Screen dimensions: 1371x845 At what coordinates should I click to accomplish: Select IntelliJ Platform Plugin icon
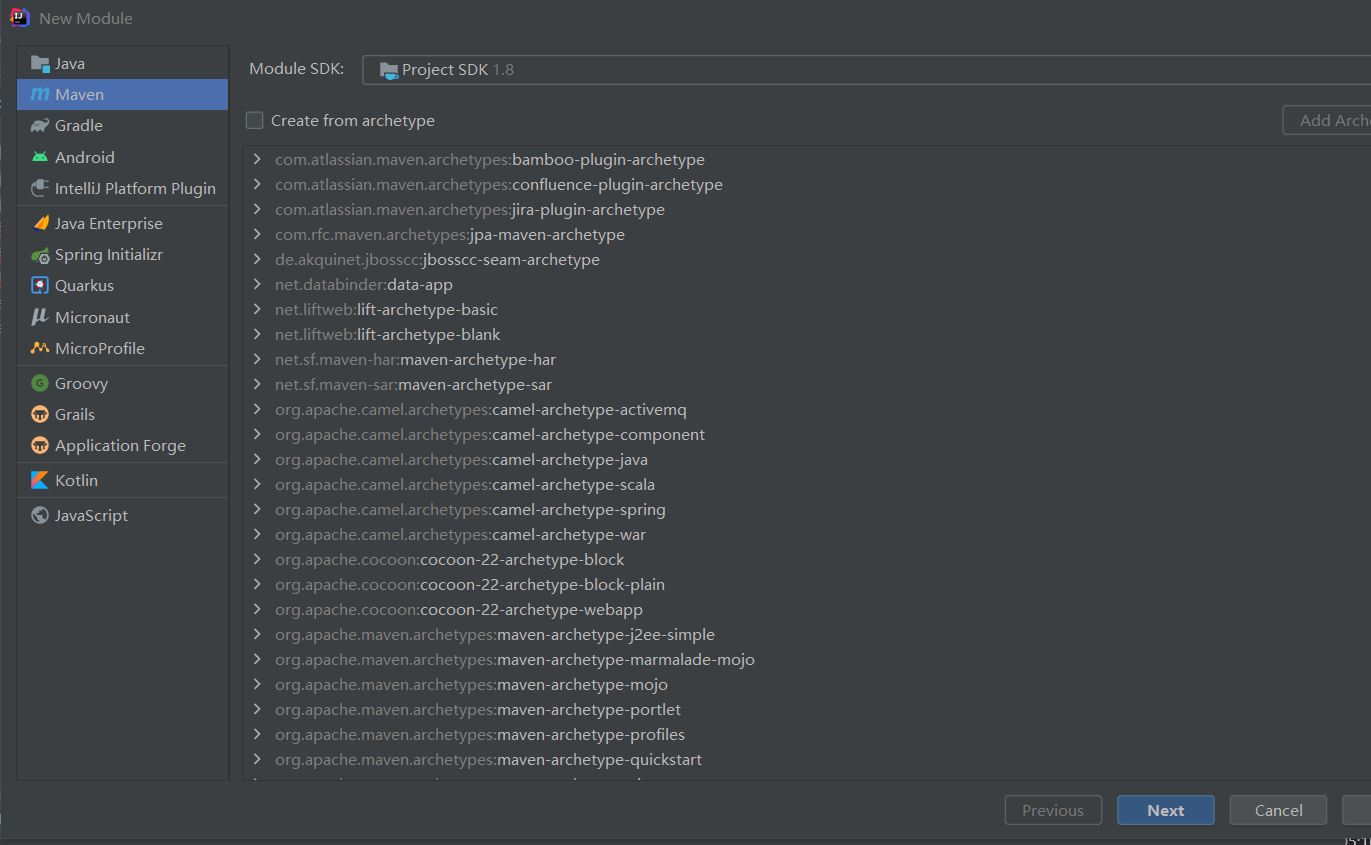point(40,188)
